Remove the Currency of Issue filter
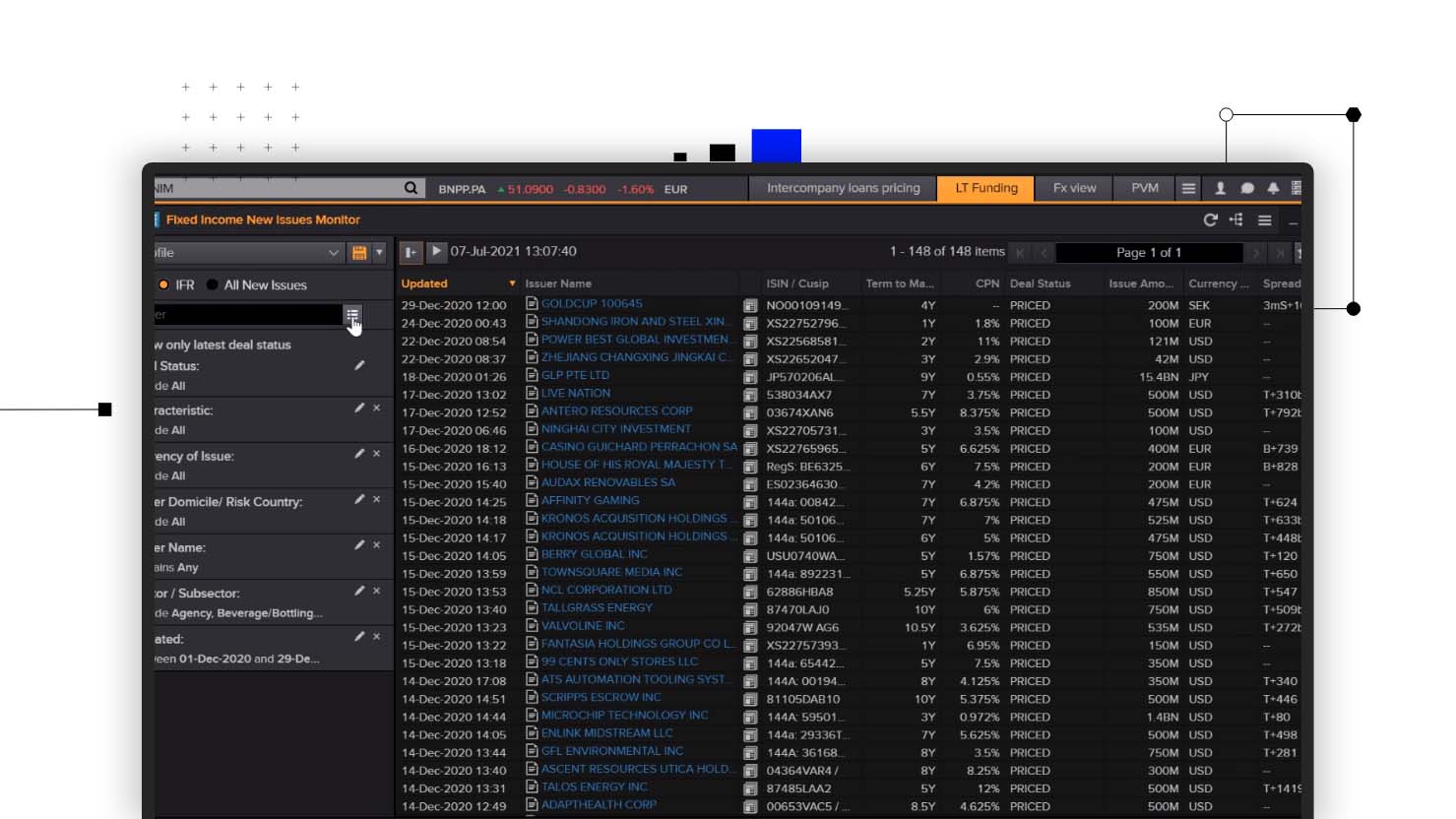This screenshot has width=1456, height=819. tap(376, 454)
